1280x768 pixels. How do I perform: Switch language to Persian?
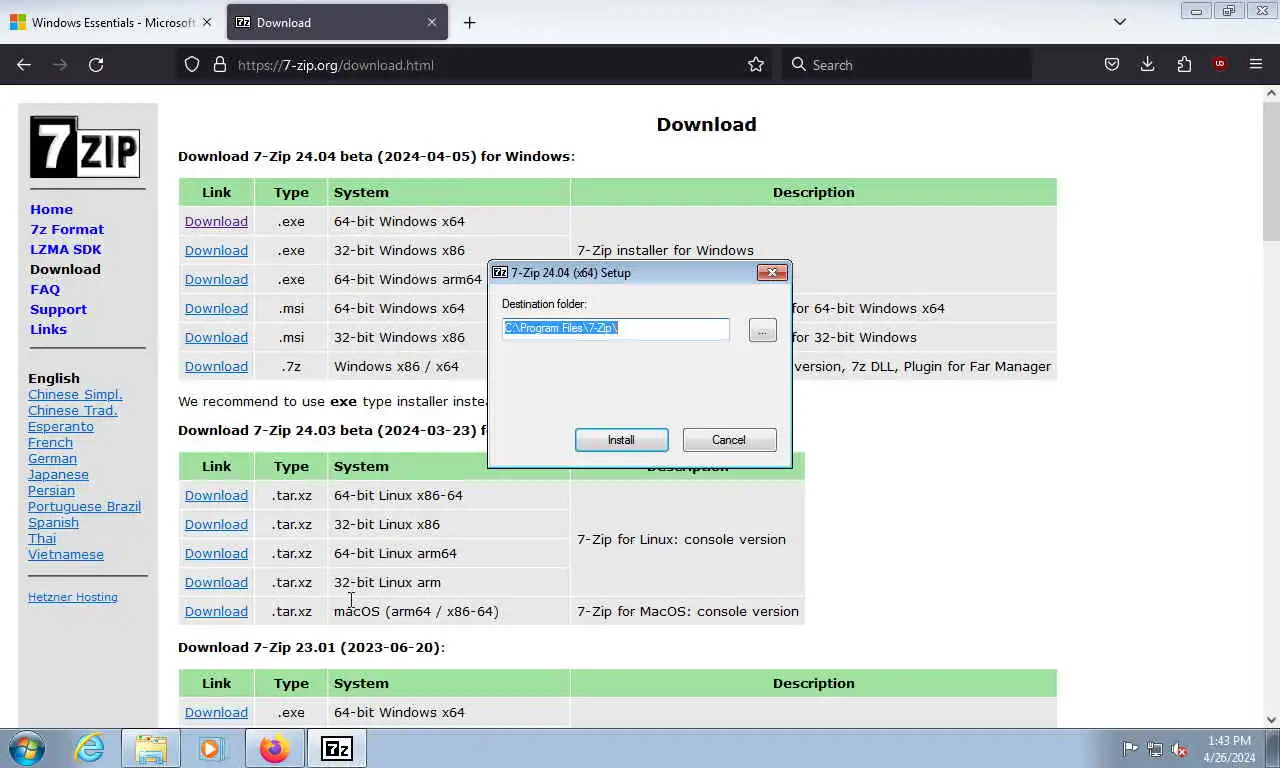tap(51, 490)
